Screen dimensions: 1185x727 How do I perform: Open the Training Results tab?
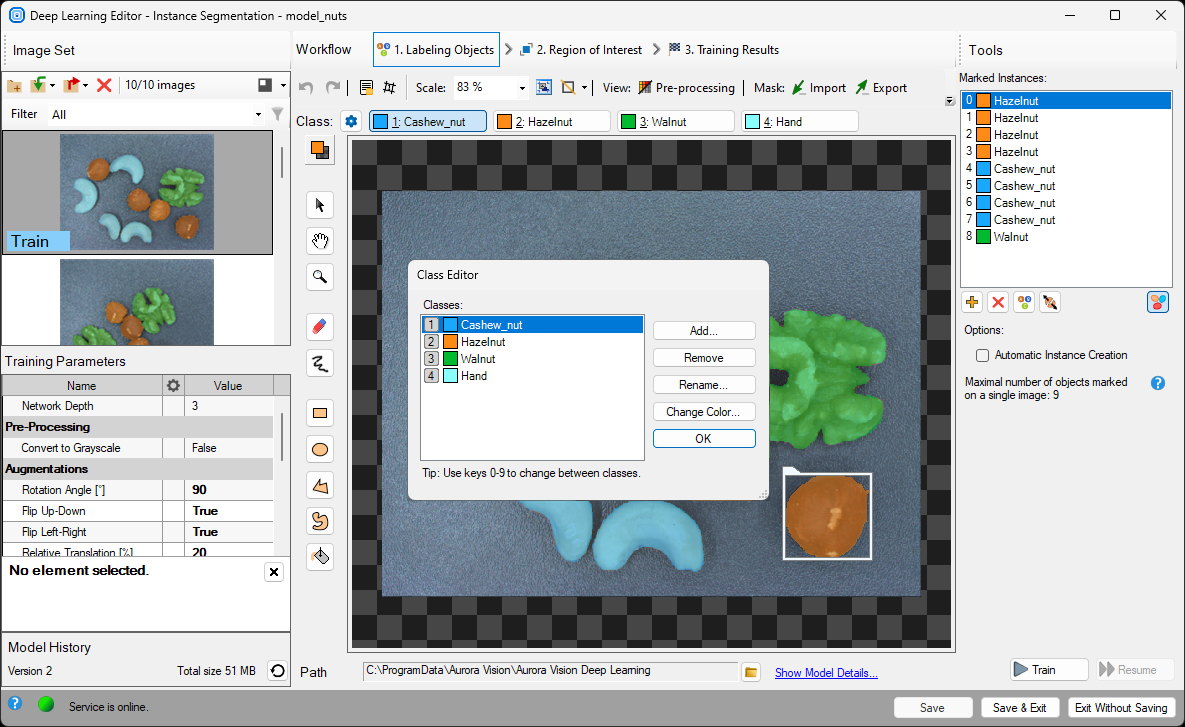tap(728, 50)
